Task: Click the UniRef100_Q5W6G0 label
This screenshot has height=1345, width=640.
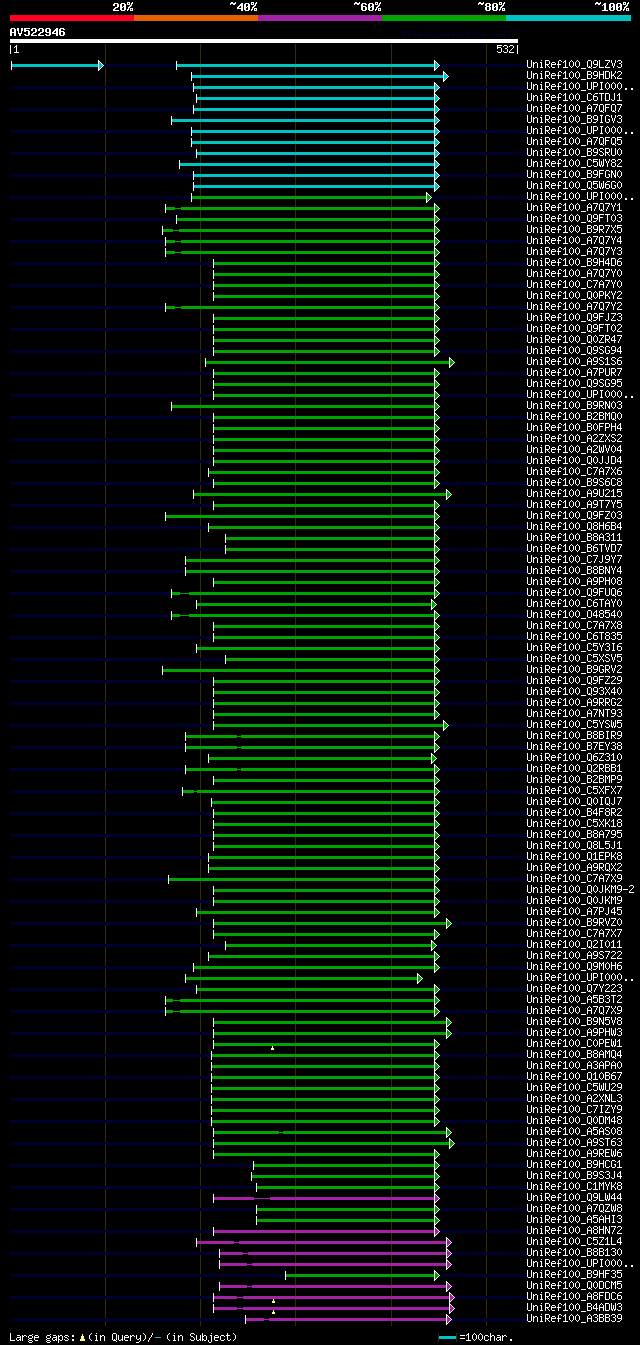Action: (574, 186)
